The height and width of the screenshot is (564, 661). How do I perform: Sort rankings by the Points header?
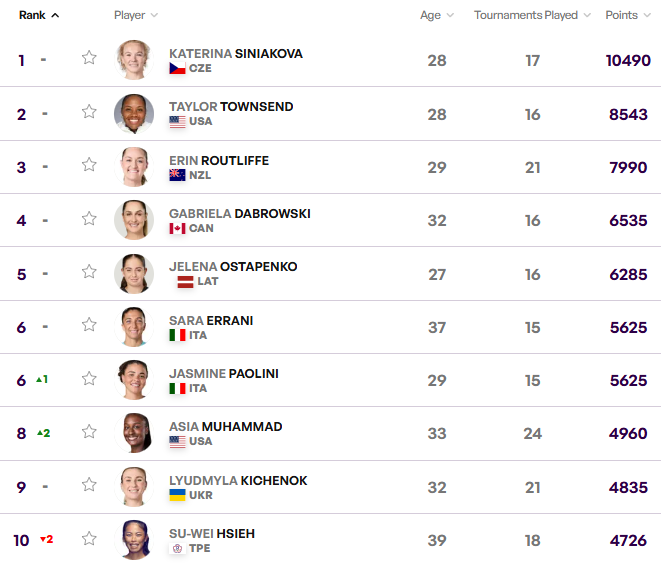point(627,15)
